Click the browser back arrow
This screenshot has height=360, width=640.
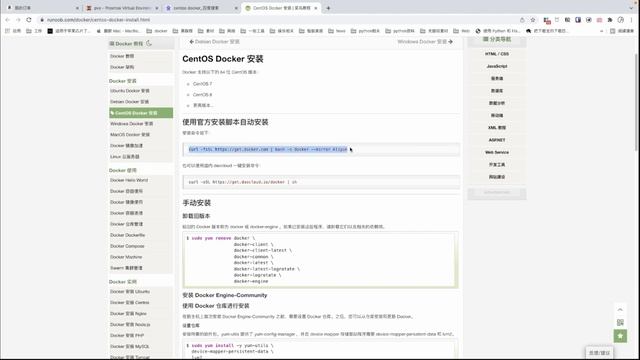[x=7, y=20]
